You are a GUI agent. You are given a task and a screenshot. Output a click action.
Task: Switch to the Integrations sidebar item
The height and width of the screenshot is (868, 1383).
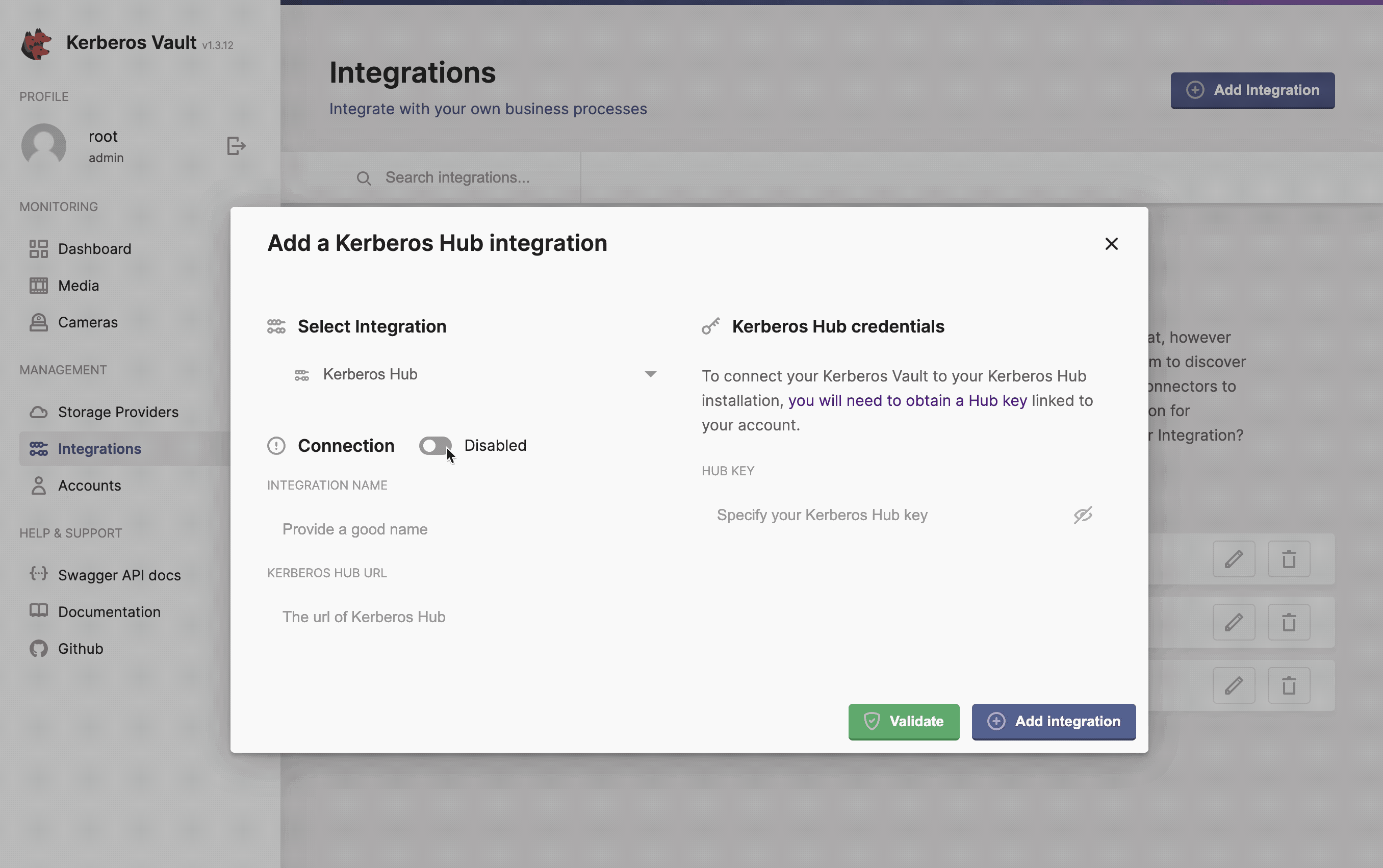(99, 448)
